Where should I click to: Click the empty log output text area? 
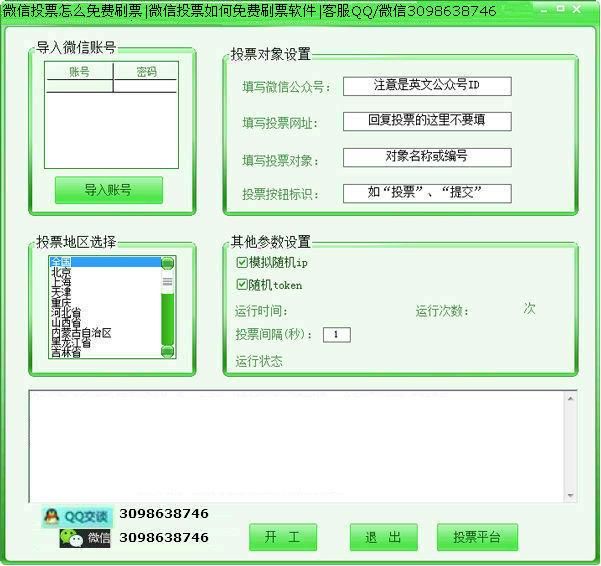(297, 446)
